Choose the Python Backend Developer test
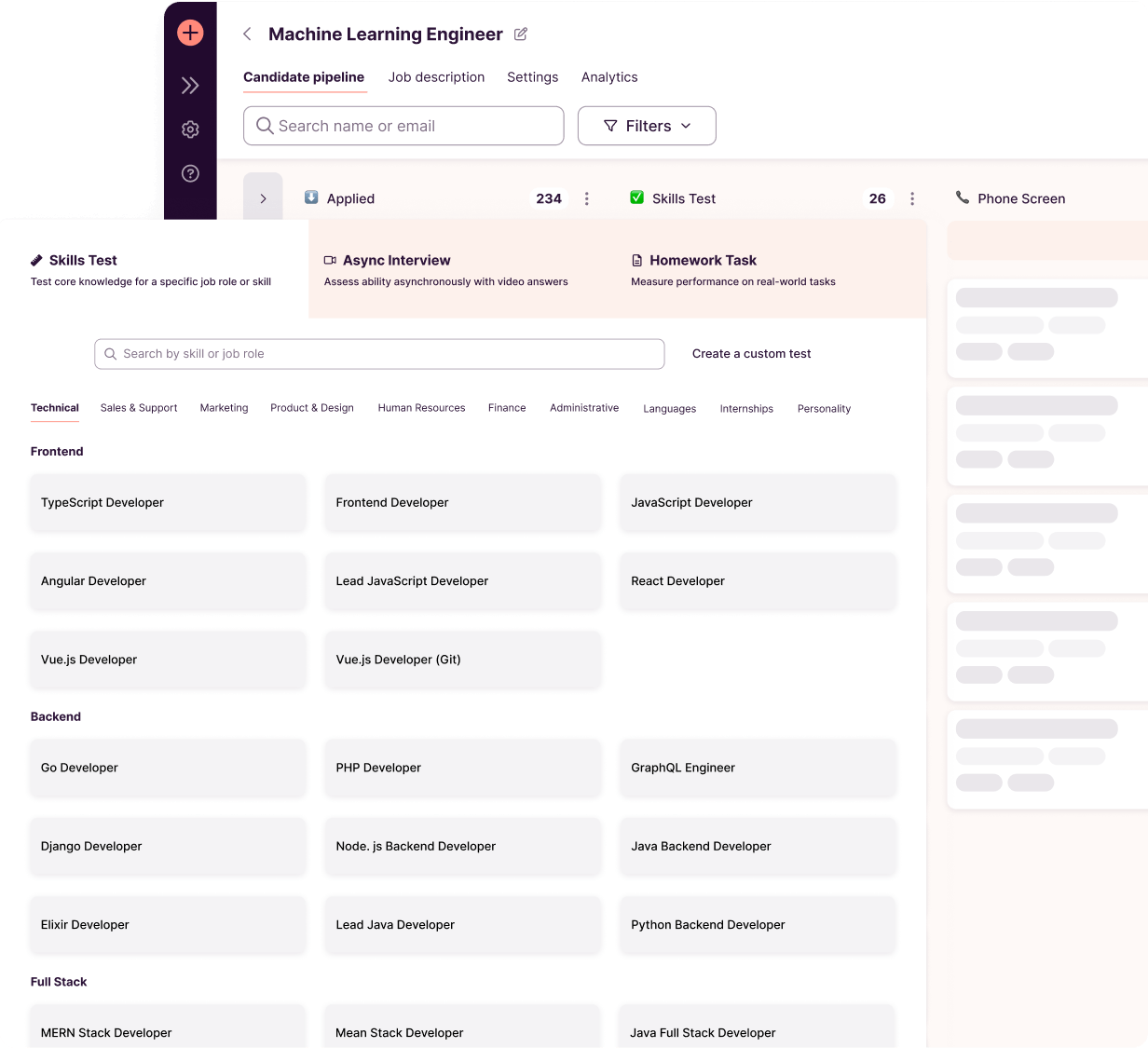 coord(758,925)
